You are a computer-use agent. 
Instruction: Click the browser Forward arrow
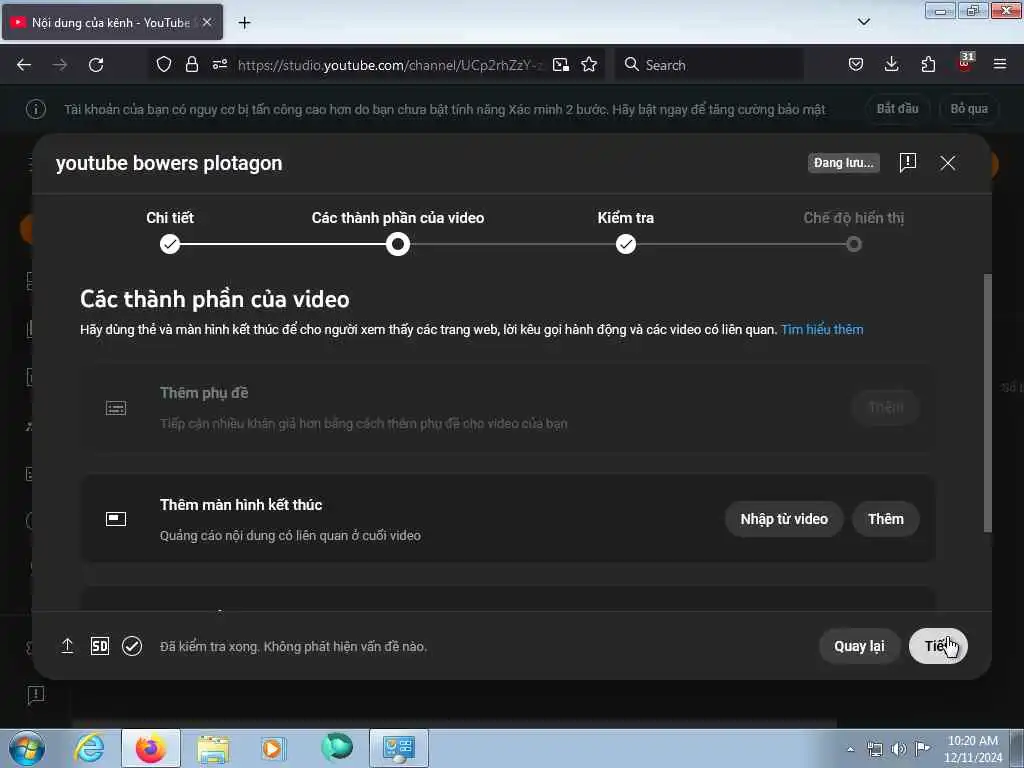click(60, 65)
